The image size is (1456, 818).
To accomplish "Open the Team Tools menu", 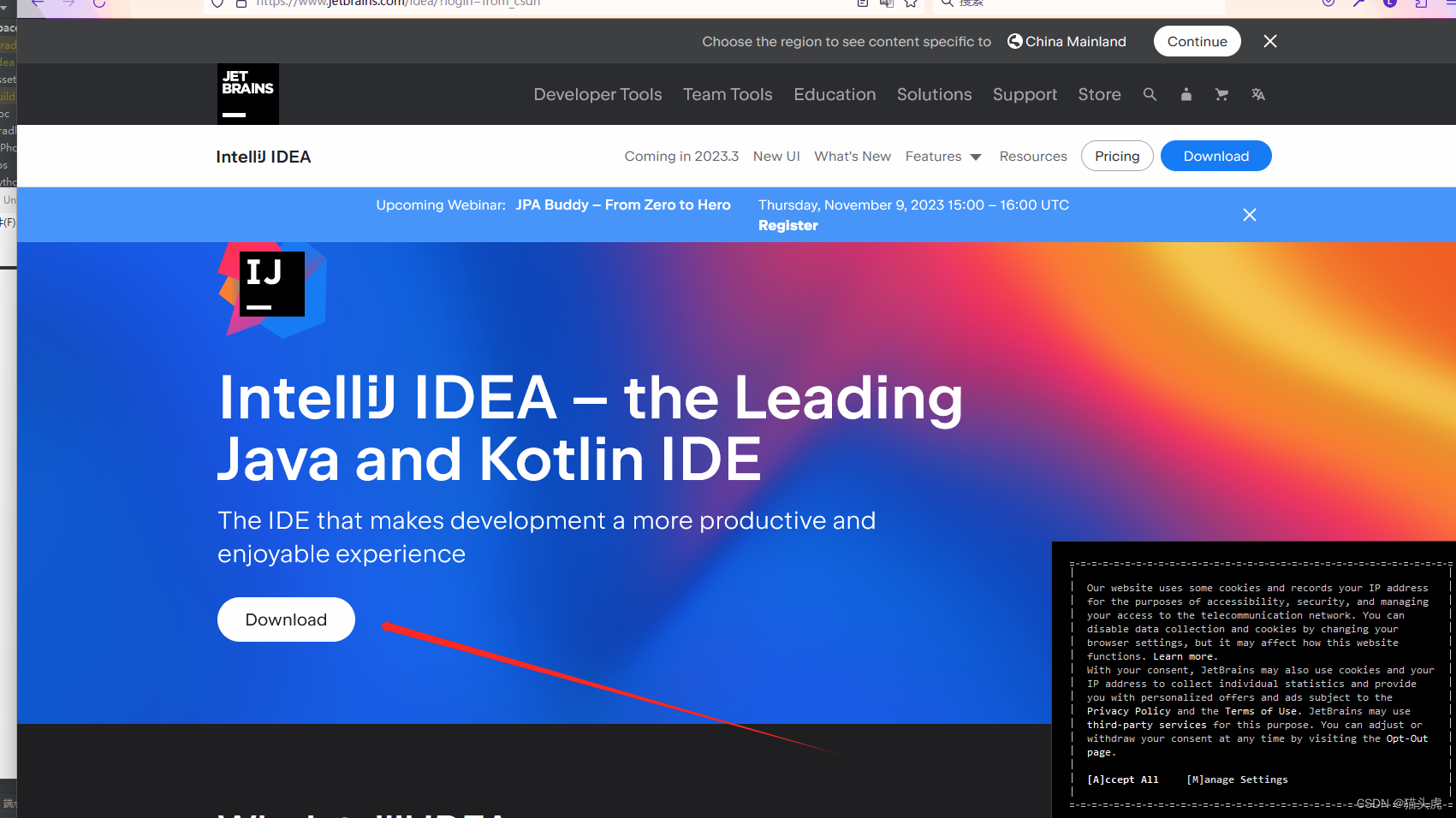I will pyautogui.click(x=728, y=94).
